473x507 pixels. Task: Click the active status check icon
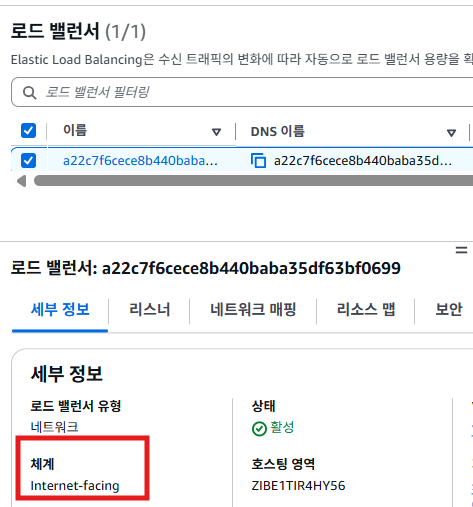point(259,429)
